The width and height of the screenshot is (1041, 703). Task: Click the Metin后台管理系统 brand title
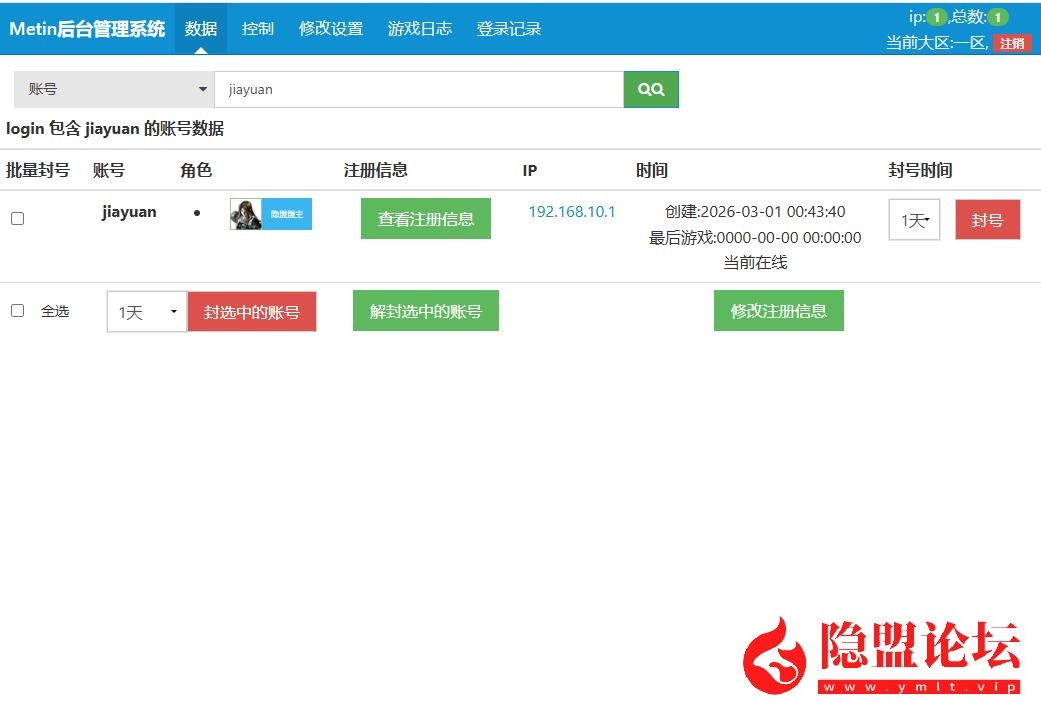(x=87, y=29)
